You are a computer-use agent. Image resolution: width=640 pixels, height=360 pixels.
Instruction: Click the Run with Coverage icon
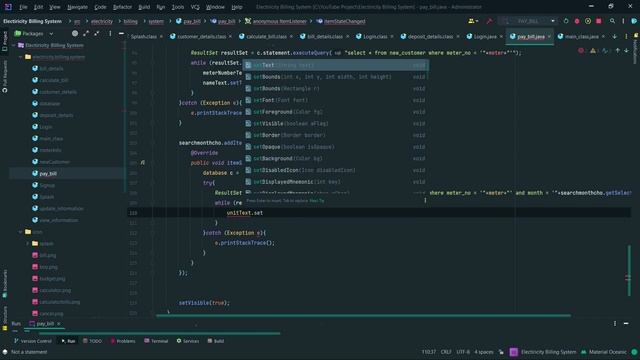click(588, 21)
